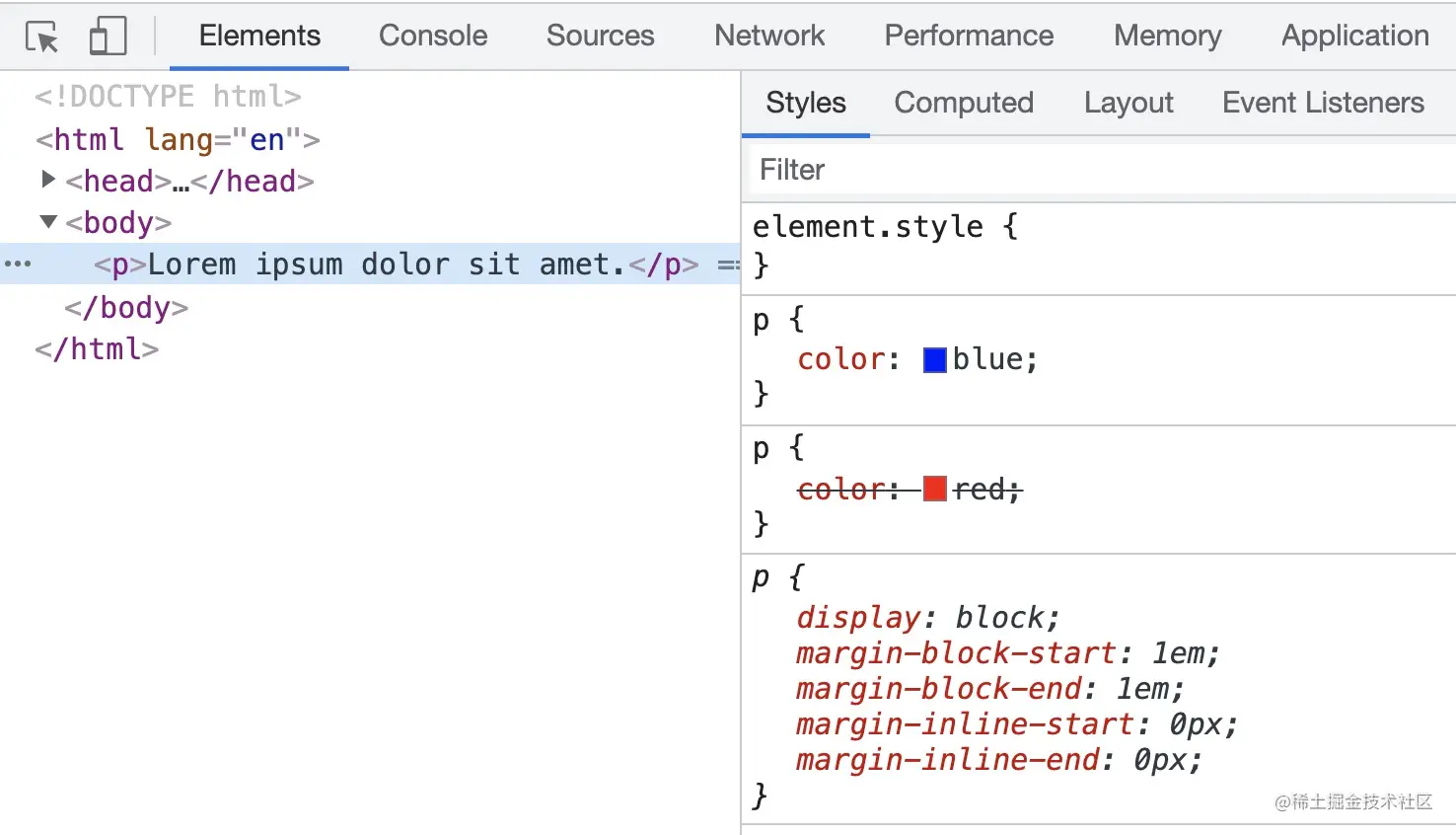
Task: Toggle the device toolbar icon
Action: coord(108,37)
